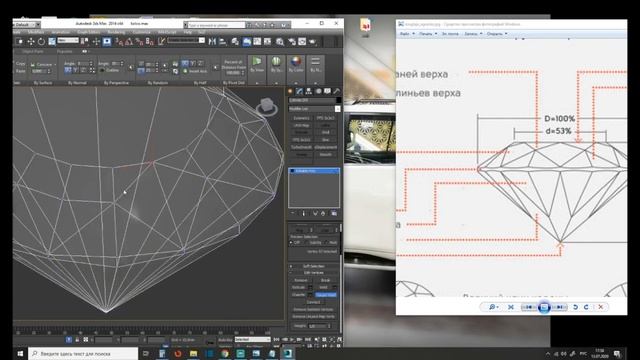Toggle the Percent Snap icon
The image size is (640, 360).
click(x=139, y=42)
